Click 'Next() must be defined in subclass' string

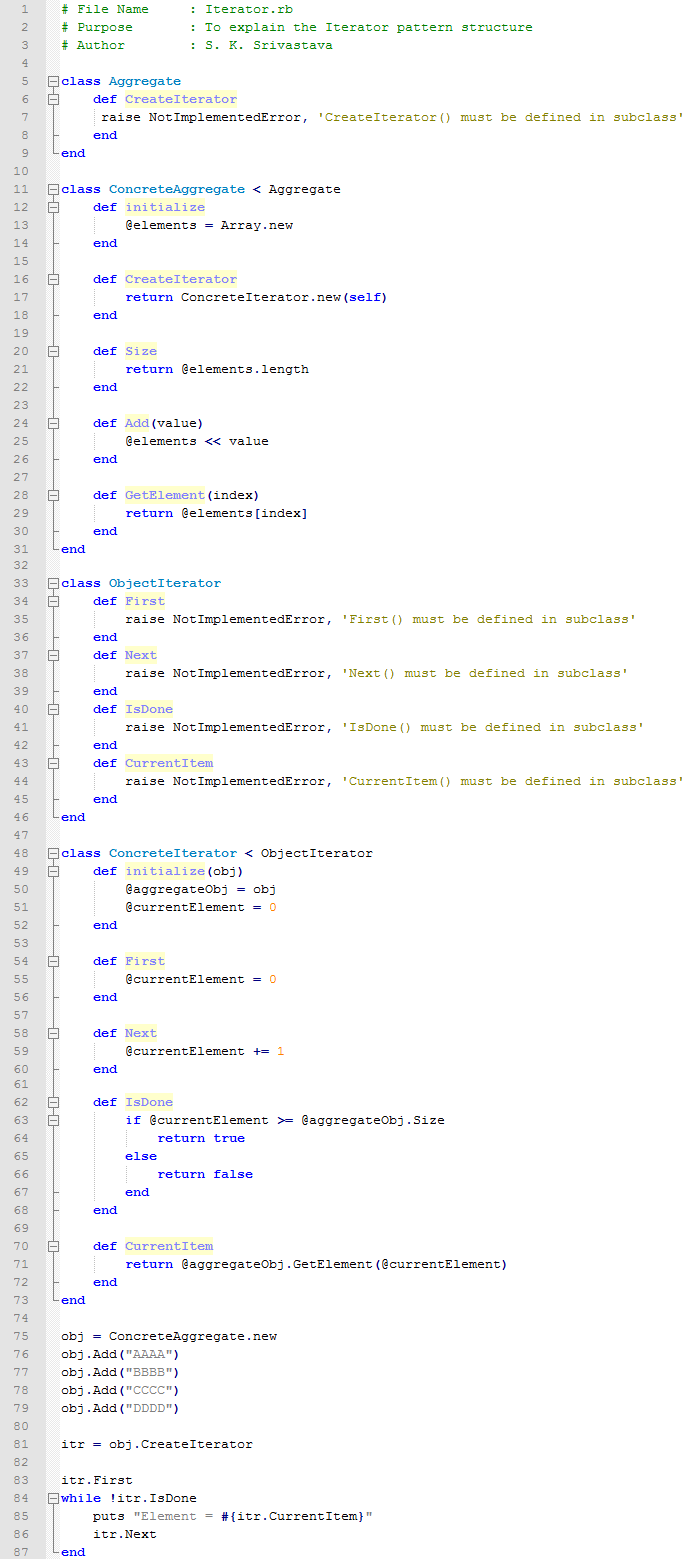pos(485,673)
